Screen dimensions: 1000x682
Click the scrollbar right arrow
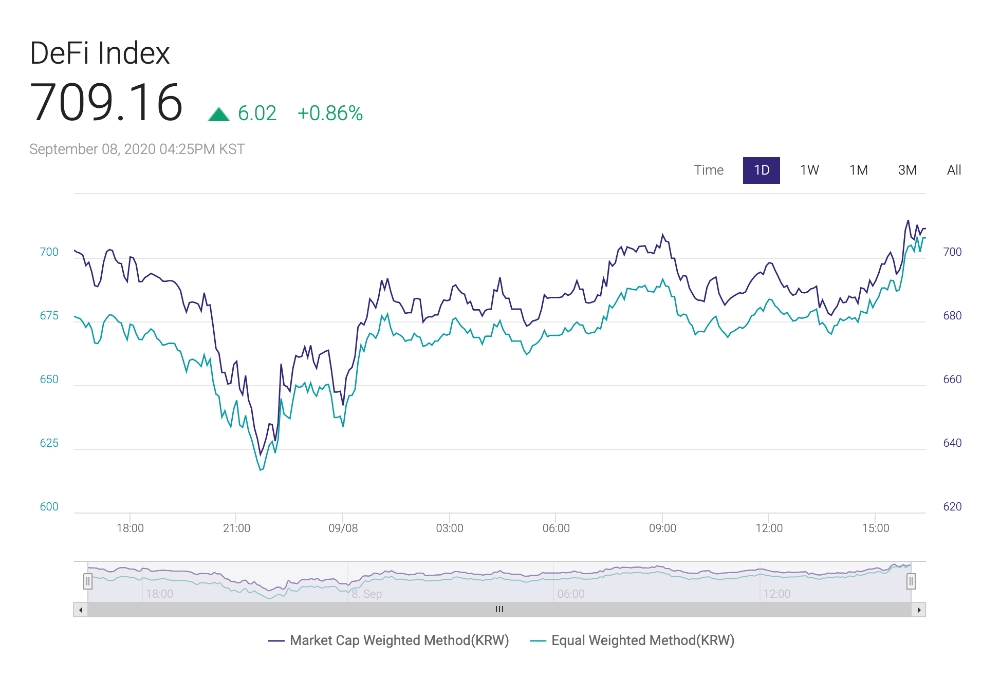[x=919, y=609]
